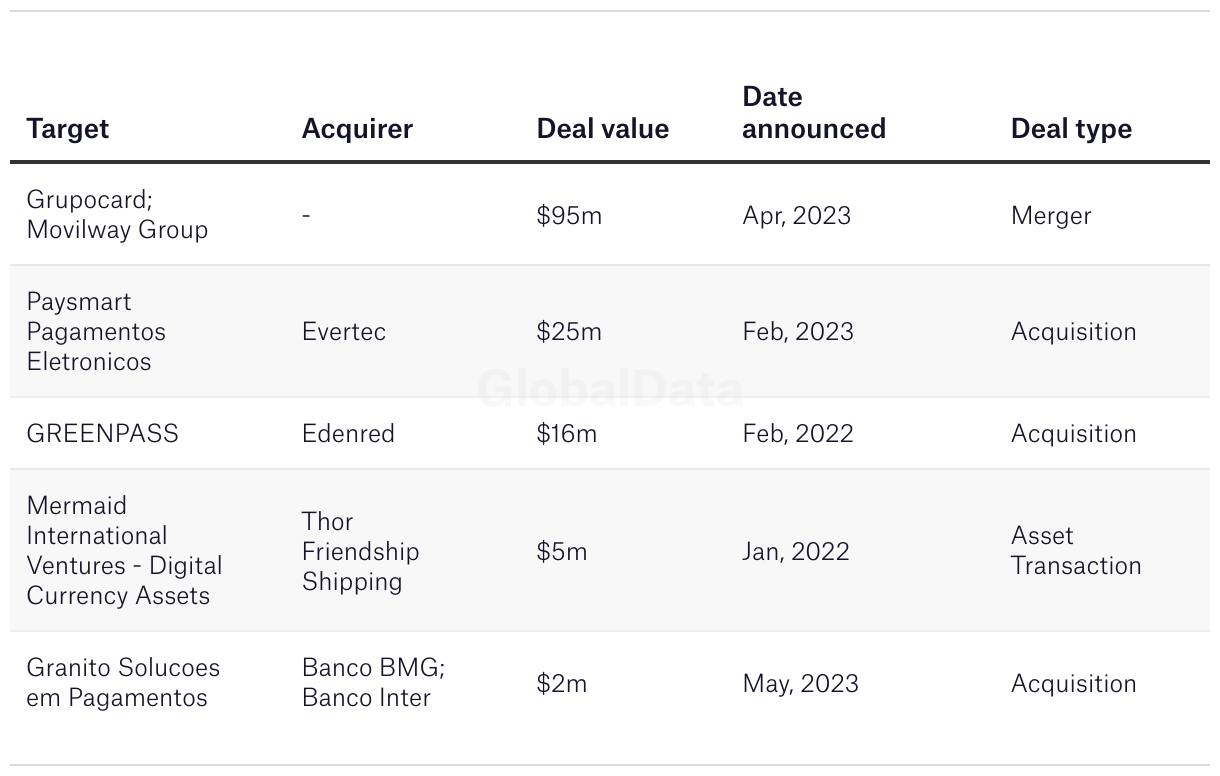
Task: Click the Evertec acquirer name
Action: [344, 332]
